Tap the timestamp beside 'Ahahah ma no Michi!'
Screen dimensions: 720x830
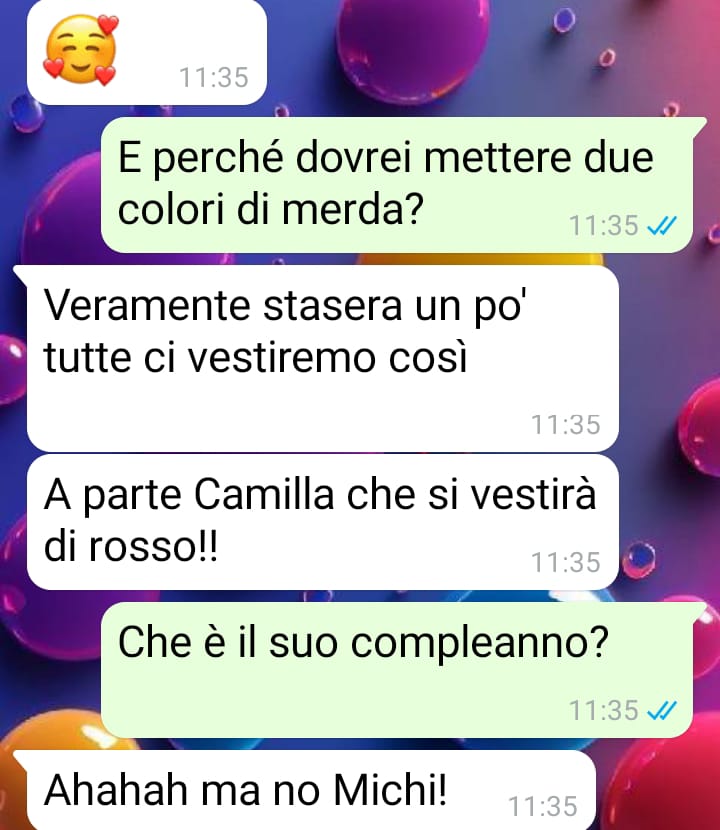543,807
